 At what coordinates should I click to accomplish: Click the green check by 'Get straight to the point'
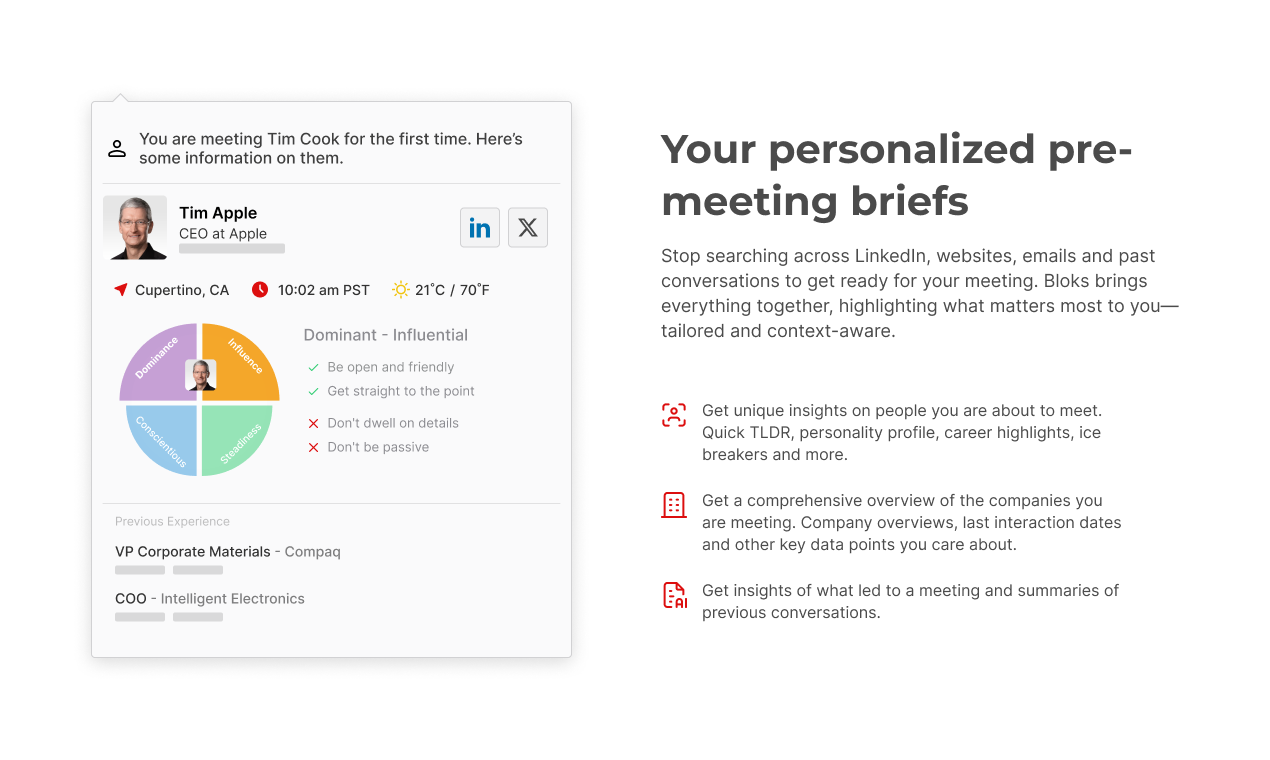[x=313, y=391]
